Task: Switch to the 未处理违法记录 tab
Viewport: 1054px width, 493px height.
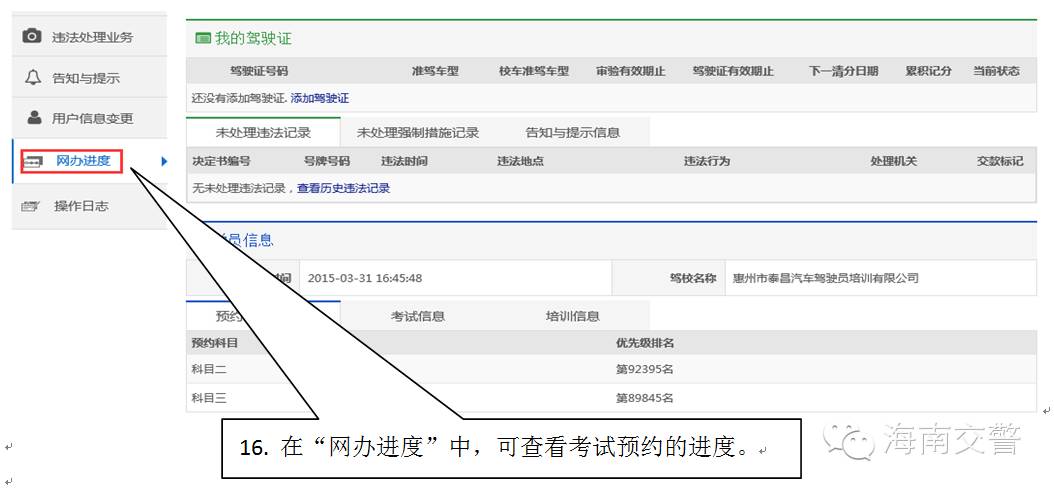Action: click(x=264, y=132)
